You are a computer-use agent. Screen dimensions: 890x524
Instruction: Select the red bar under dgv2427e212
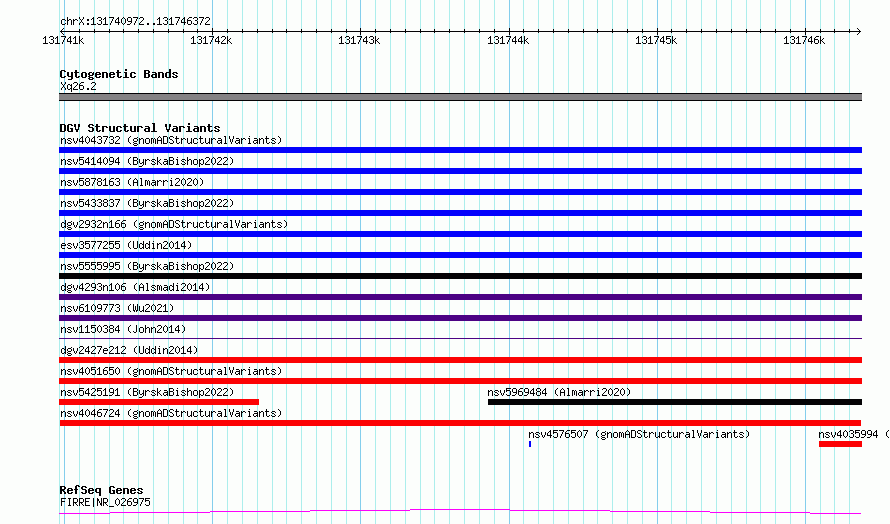[x=460, y=360]
